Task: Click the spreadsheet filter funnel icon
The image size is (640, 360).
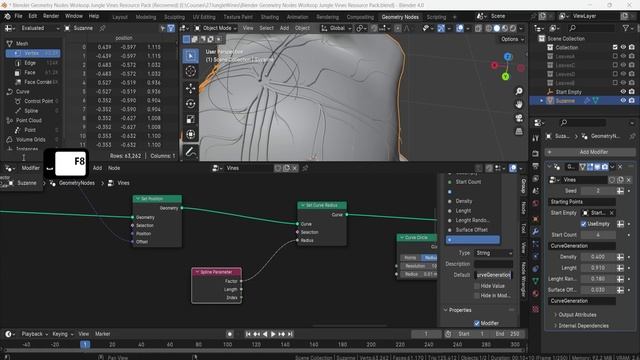Action: click(x=171, y=28)
